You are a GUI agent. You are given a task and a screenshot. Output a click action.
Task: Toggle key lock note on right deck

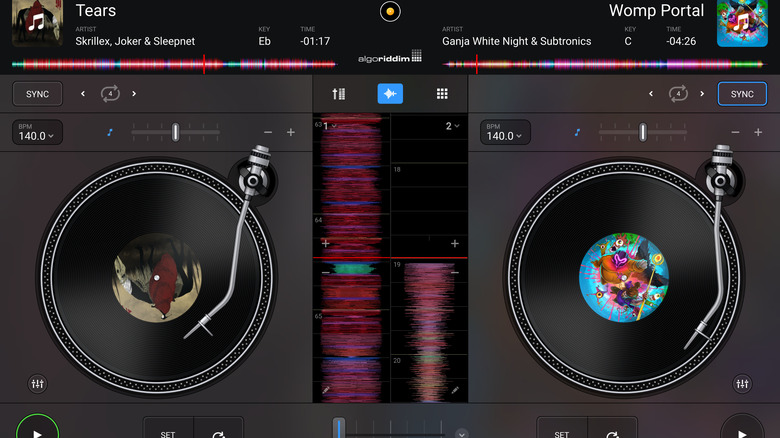pyautogui.click(x=577, y=132)
